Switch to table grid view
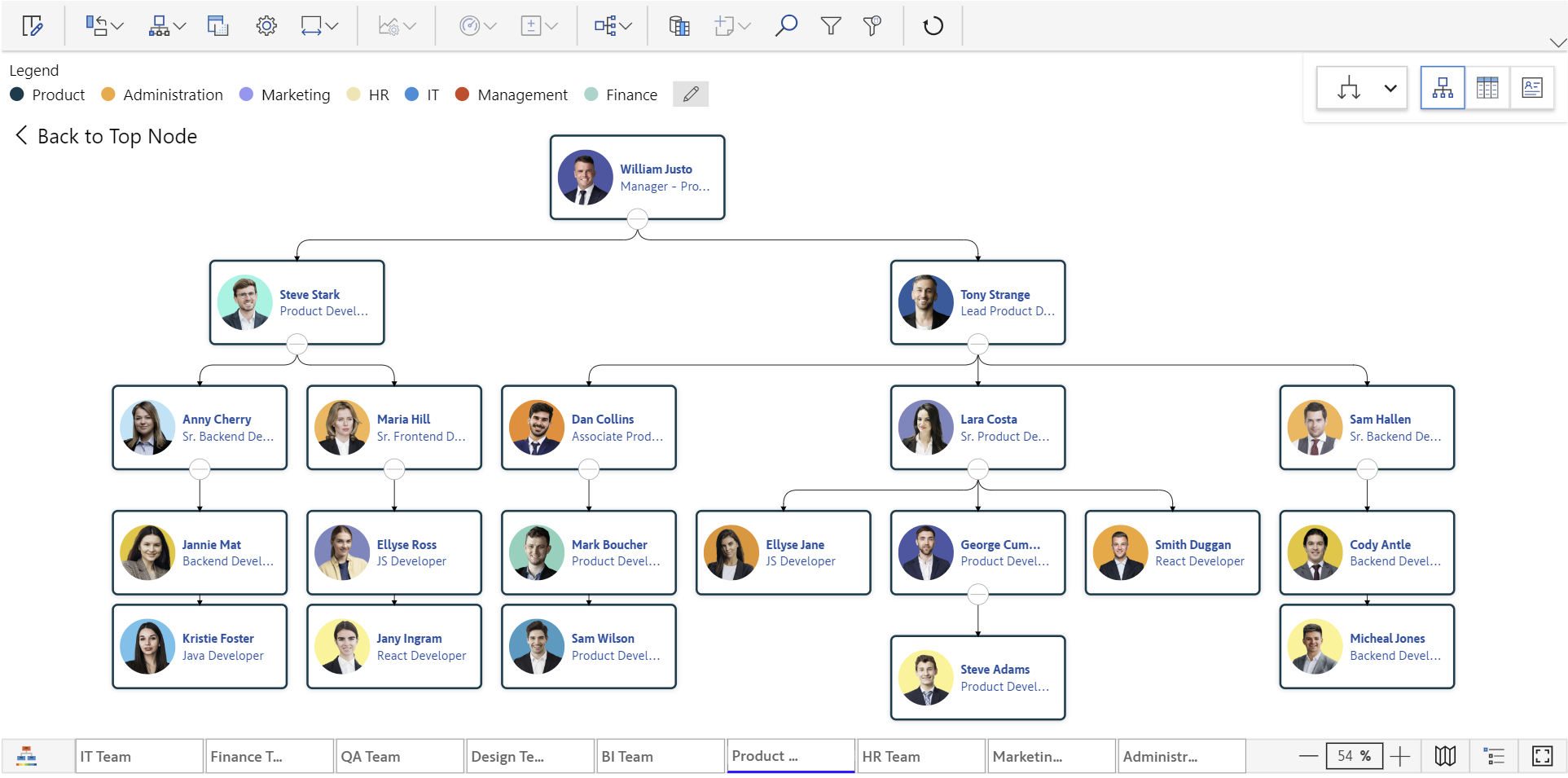The width and height of the screenshot is (1568, 778). pos(1487,88)
